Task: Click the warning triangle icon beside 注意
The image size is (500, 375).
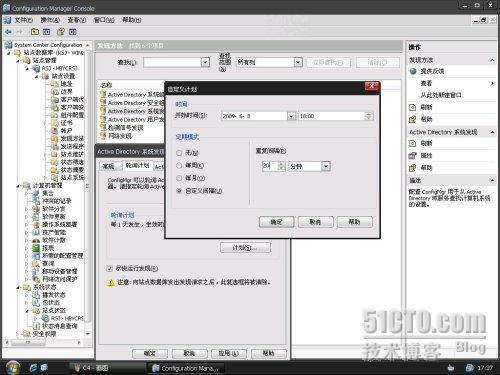Action: coord(111,283)
